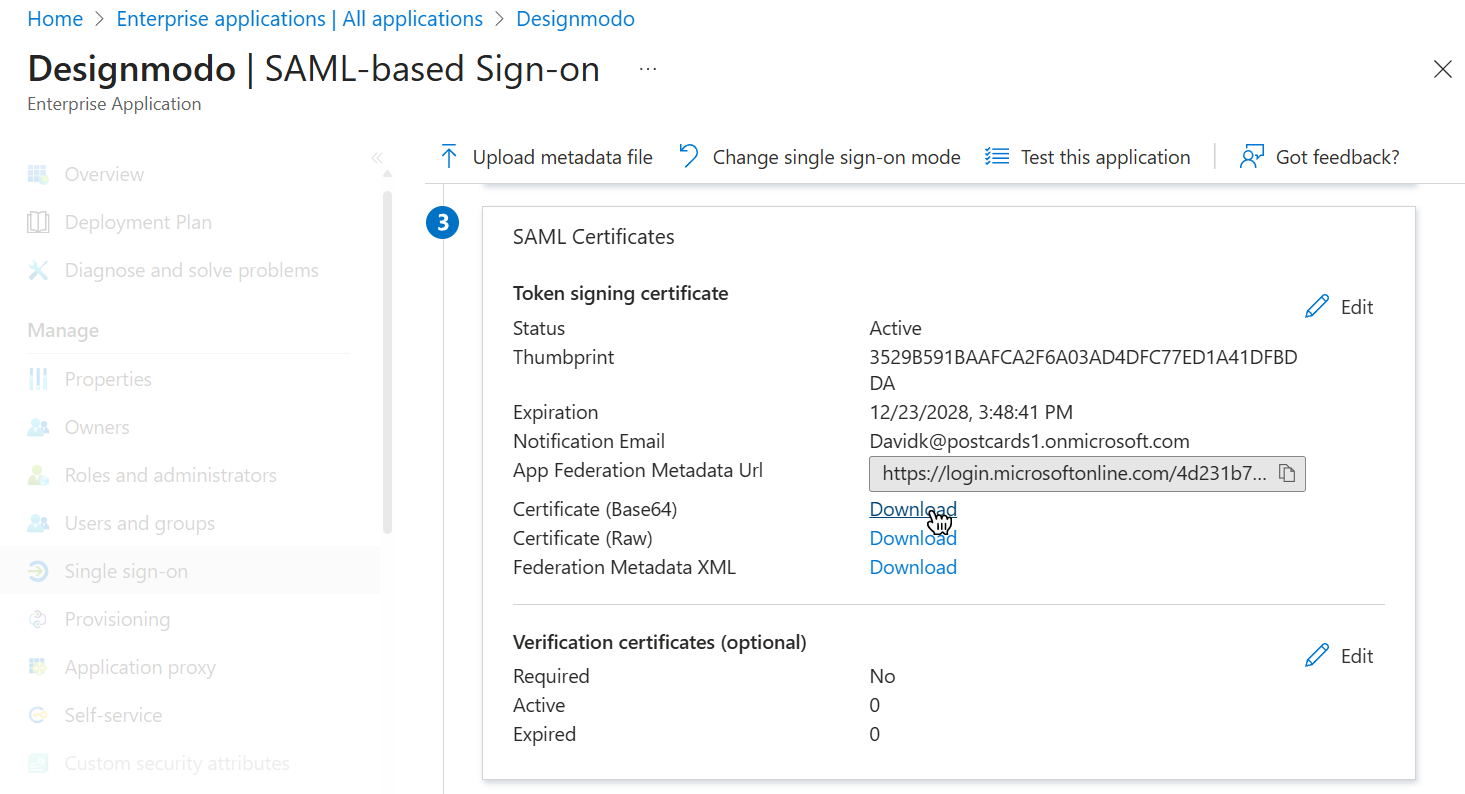Edit Verification certificates section
The width and height of the screenshot is (1465, 794).
[1340, 656]
